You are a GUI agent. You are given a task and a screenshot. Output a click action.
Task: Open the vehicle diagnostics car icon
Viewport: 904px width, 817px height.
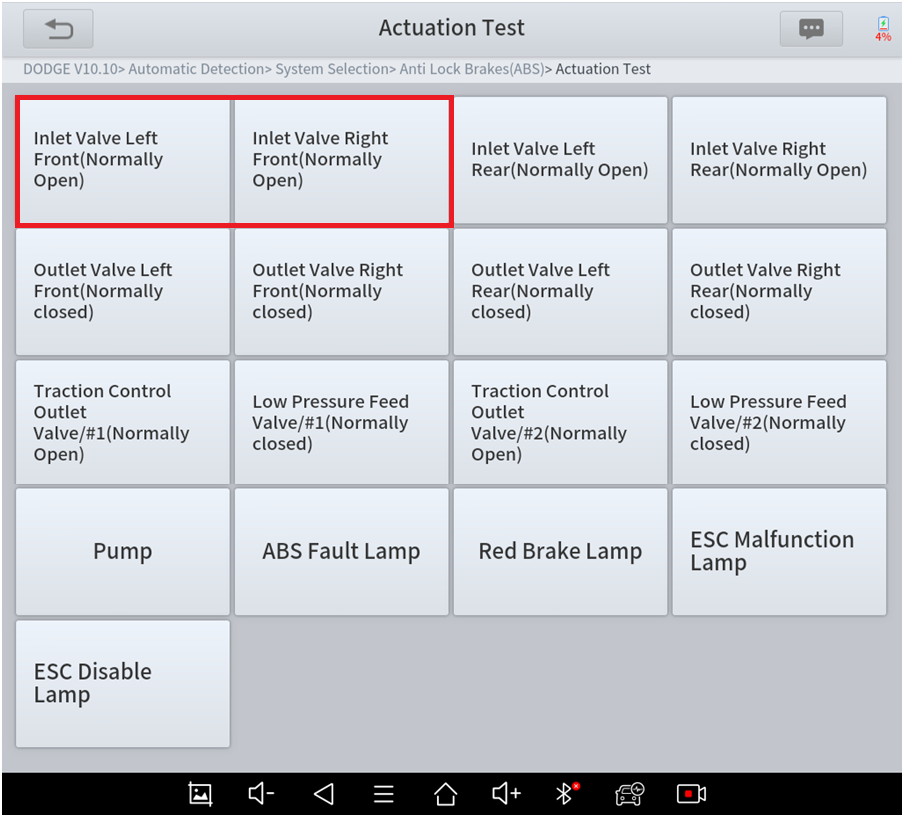(629, 794)
